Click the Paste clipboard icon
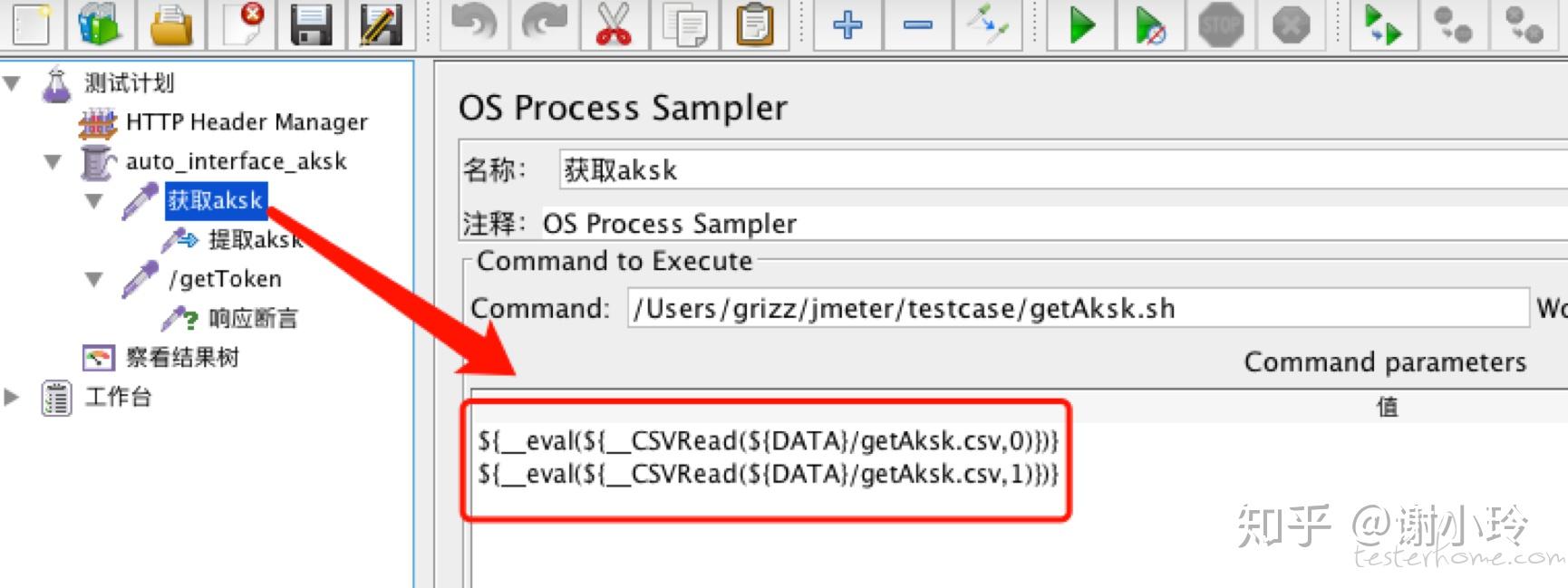Image resolution: width=1568 pixels, height=588 pixels. click(754, 23)
